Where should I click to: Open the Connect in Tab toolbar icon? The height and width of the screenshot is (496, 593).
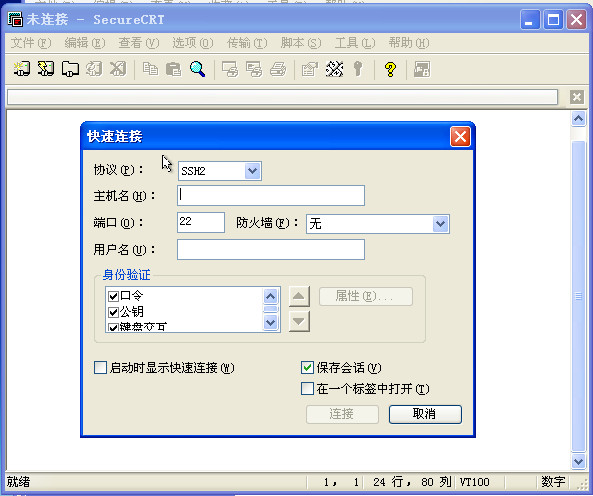click(x=70, y=69)
